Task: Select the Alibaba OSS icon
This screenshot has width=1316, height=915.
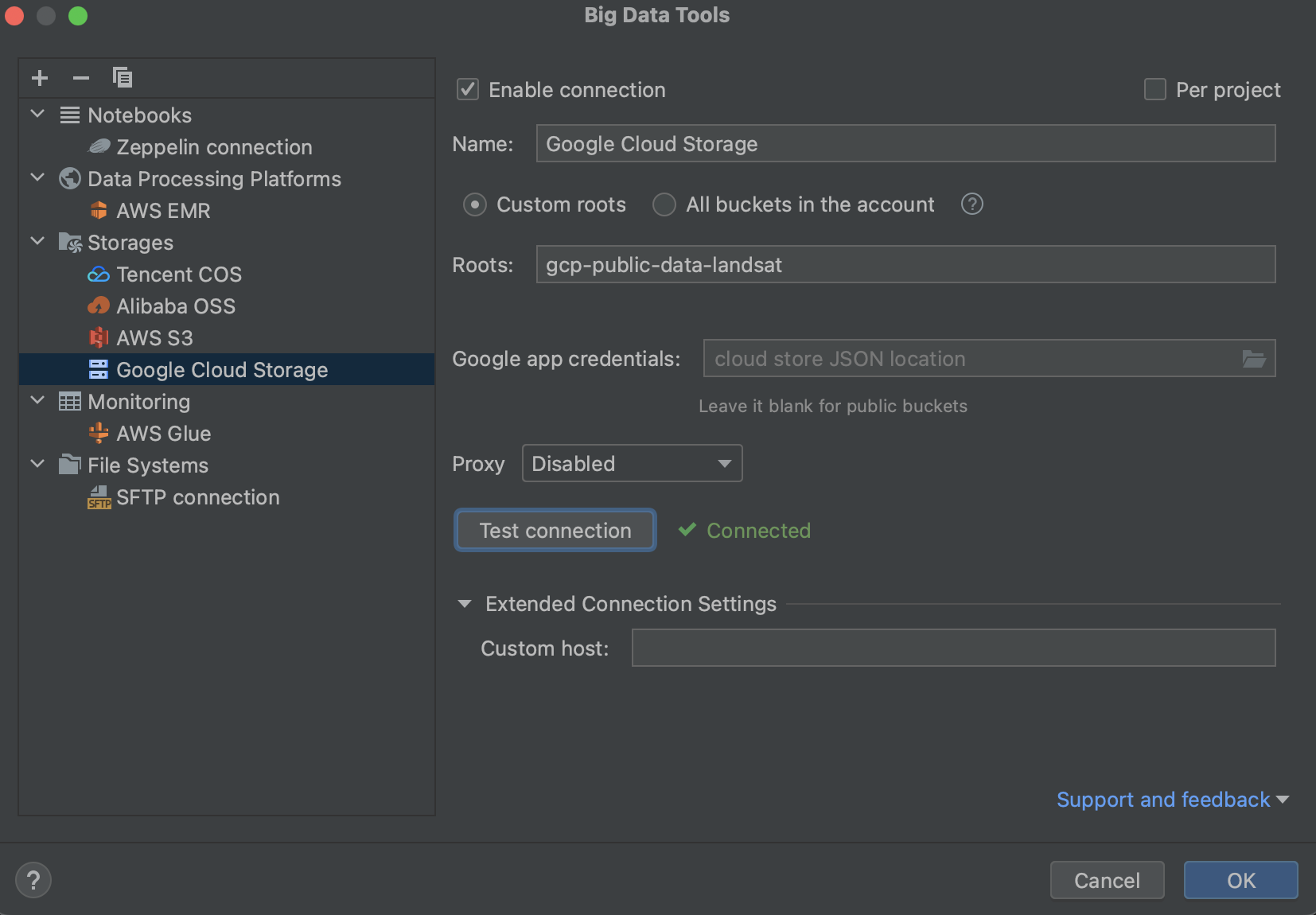Action: coord(99,306)
